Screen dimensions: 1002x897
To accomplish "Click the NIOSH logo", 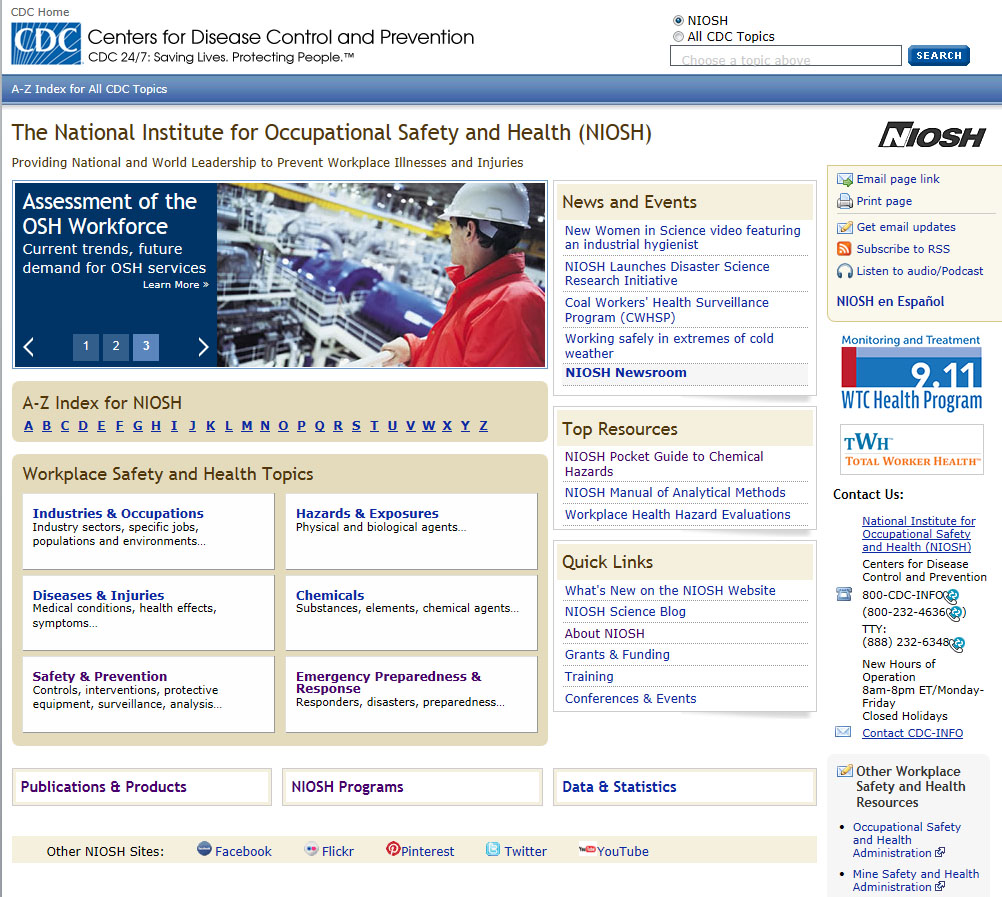I will tap(932, 135).
